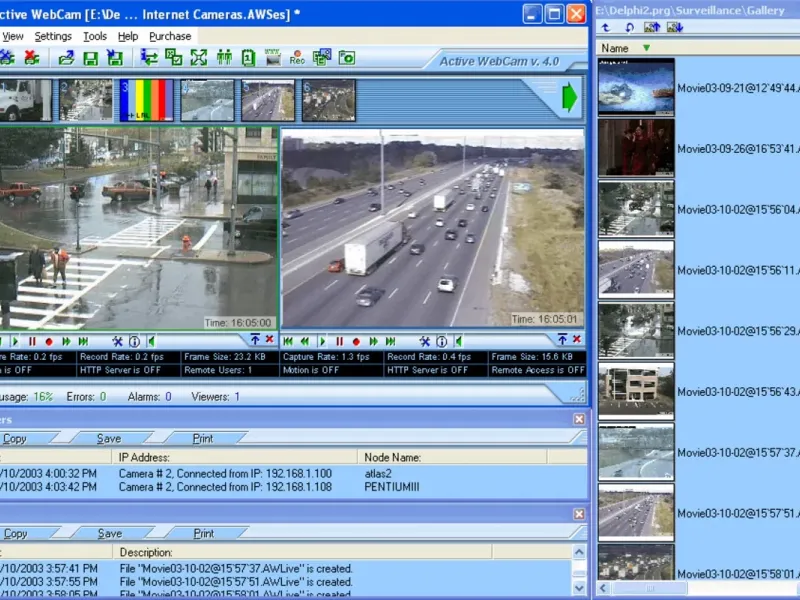Click info icon under left camera
The image size is (800, 600).
134,341
